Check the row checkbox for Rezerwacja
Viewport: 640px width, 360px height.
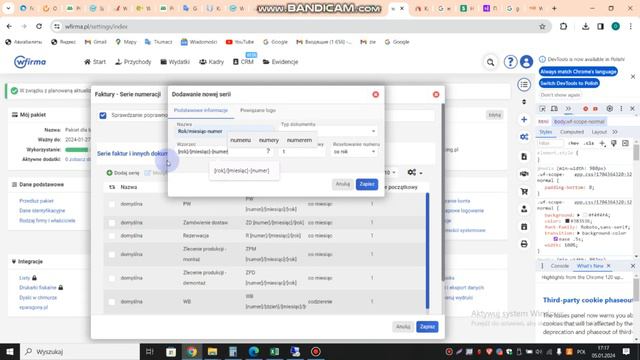click(x=111, y=236)
